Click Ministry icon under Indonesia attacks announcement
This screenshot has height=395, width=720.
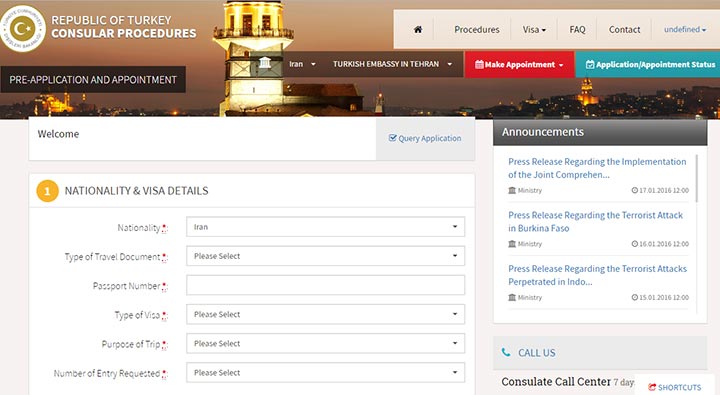[512, 297]
